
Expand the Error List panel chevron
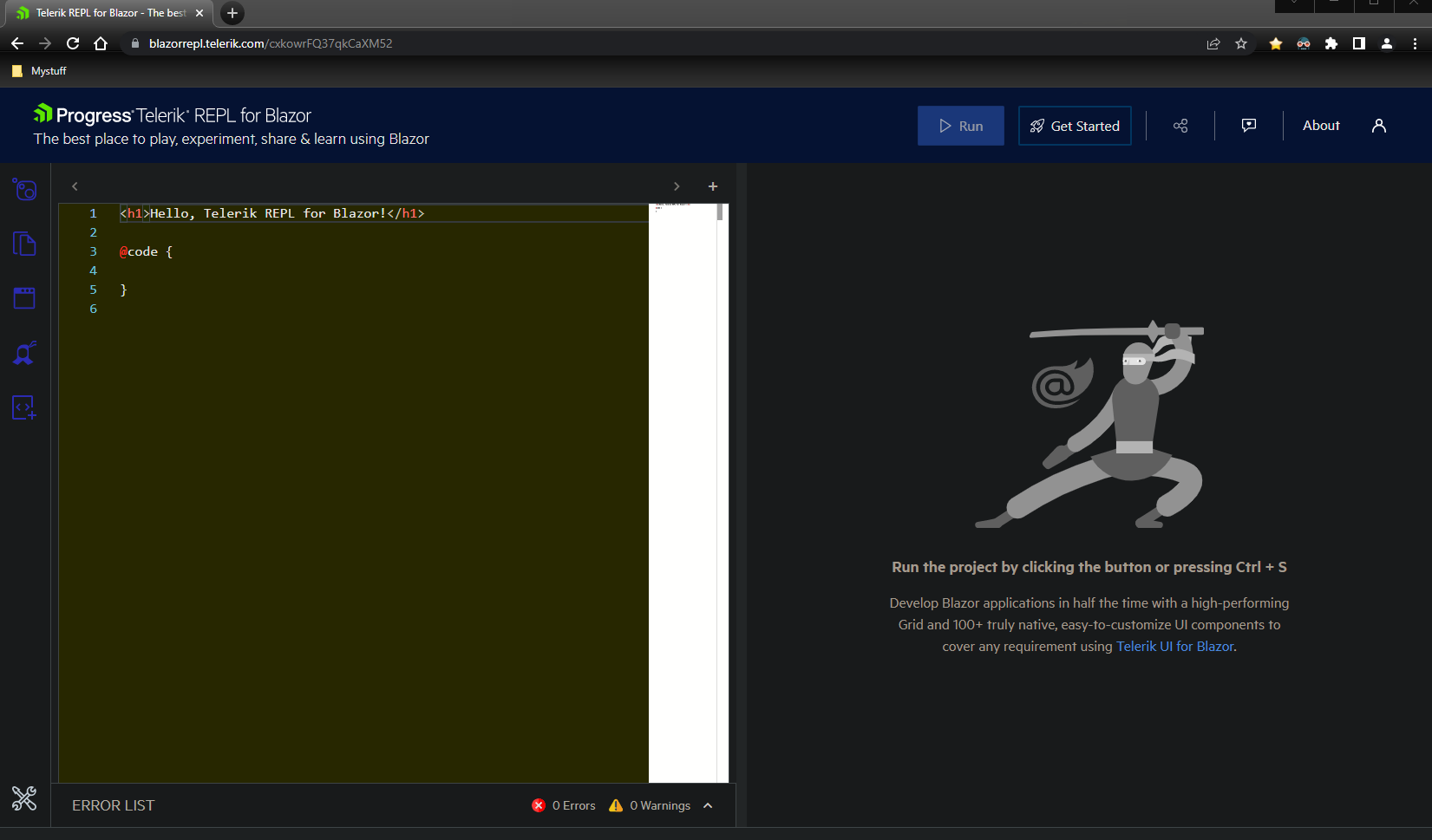708,805
